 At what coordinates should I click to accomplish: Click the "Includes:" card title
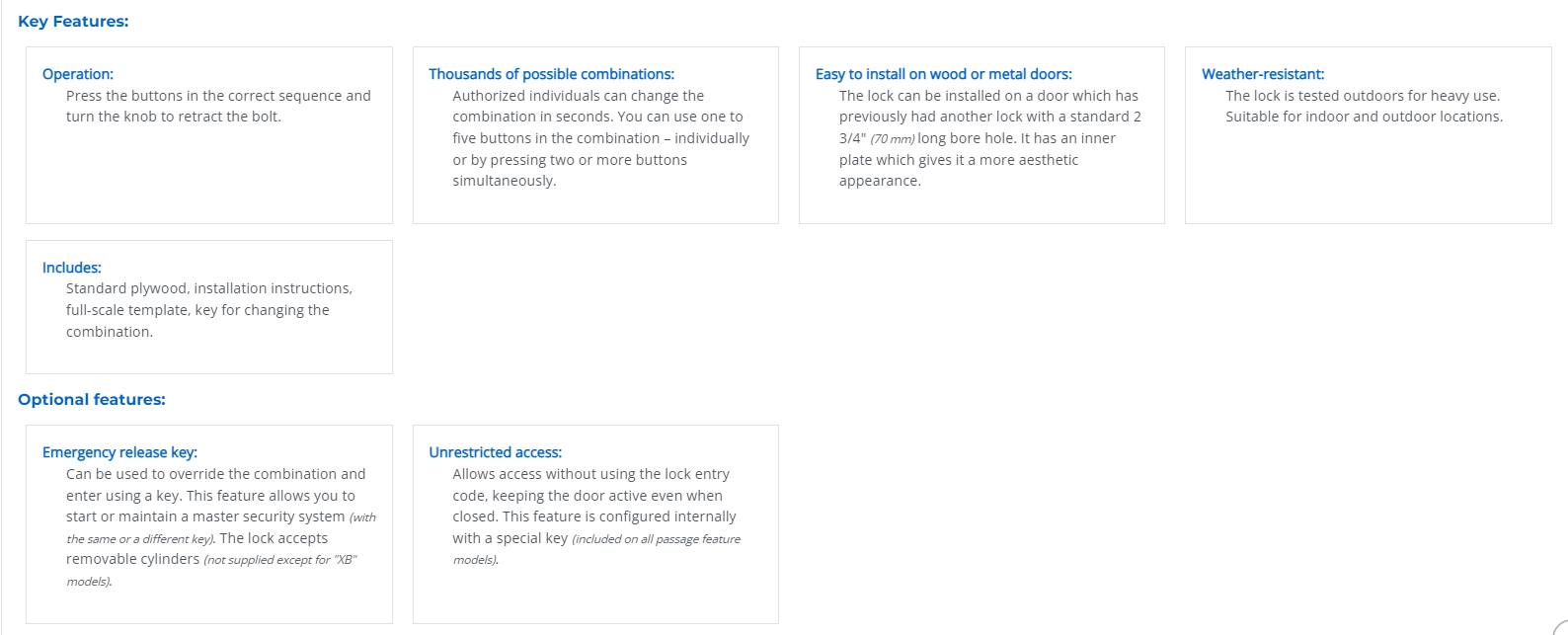pyautogui.click(x=72, y=268)
